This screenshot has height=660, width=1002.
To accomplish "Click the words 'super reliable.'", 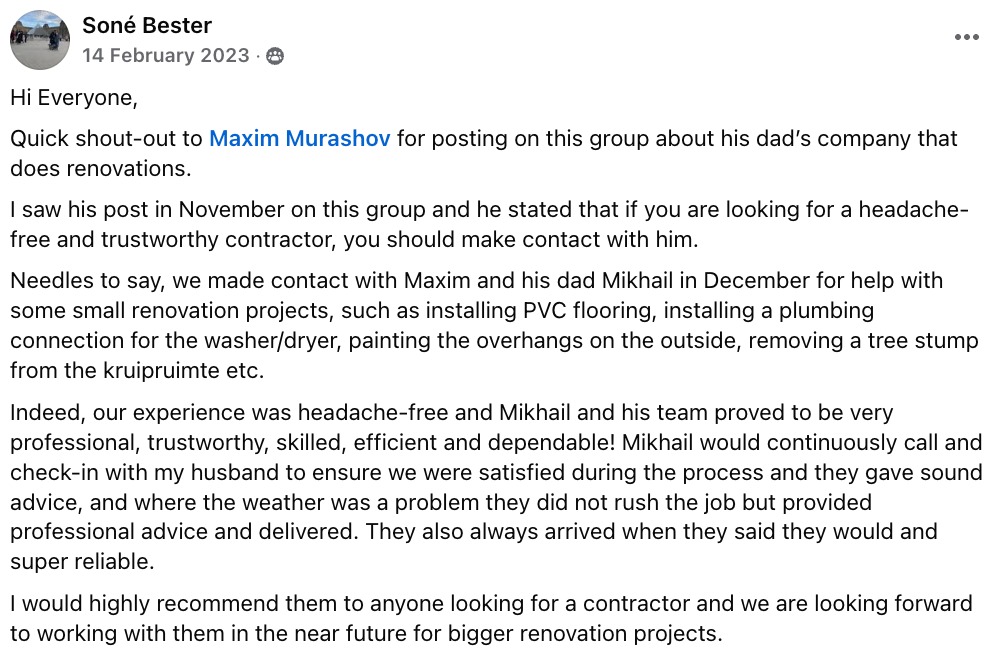I will [82, 562].
